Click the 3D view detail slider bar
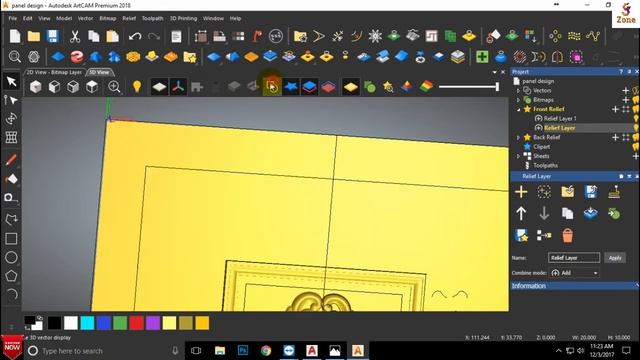 (x=469, y=87)
